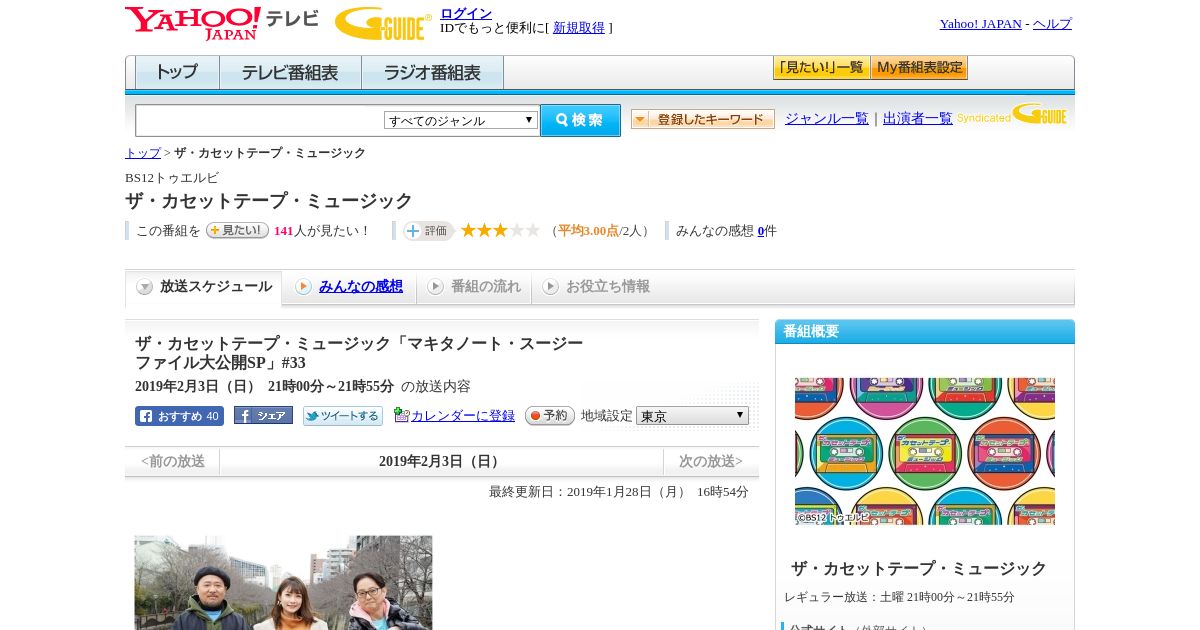Open the テレビ番組表 navigation tab
Image resolution: width=1200 pixels, height=630 pixels.
coord(290,73)
